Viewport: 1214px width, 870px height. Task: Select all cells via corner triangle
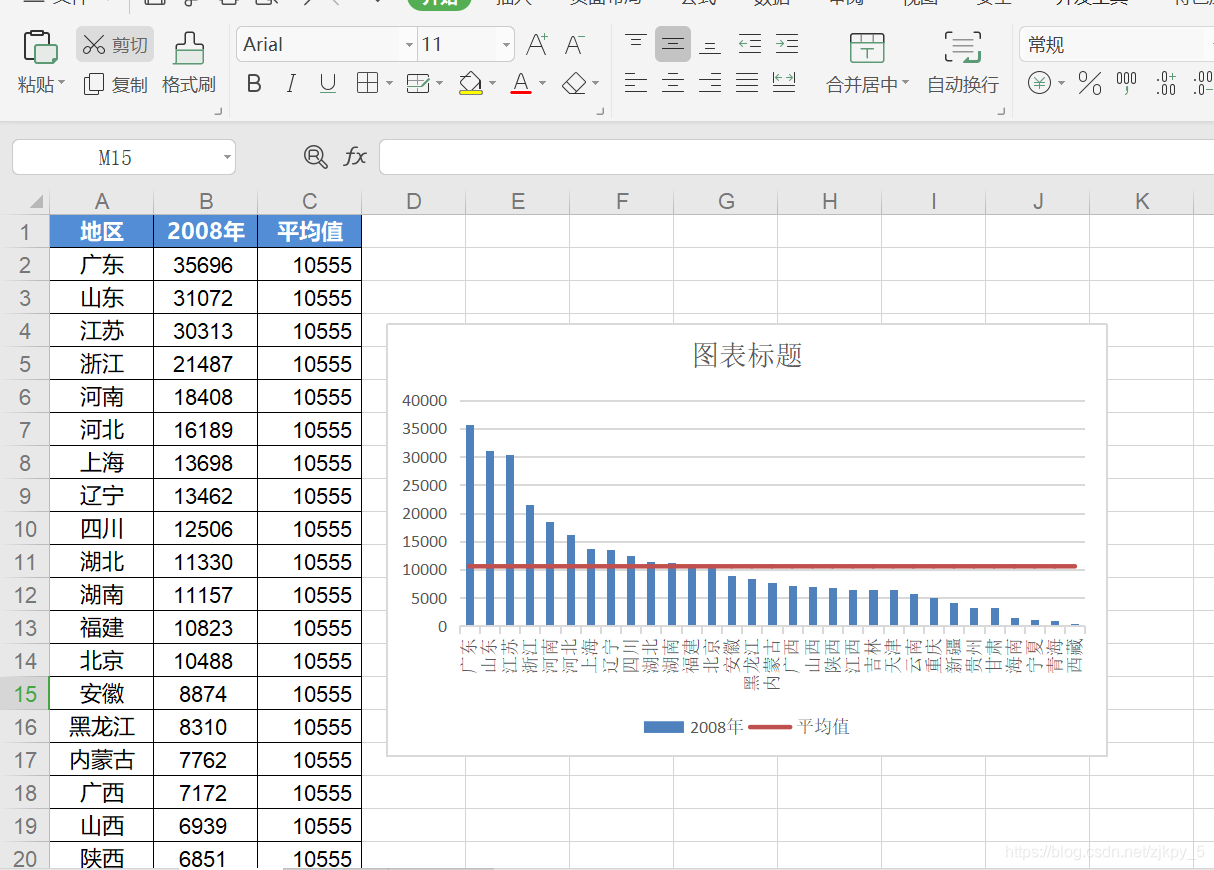point(37,202)
